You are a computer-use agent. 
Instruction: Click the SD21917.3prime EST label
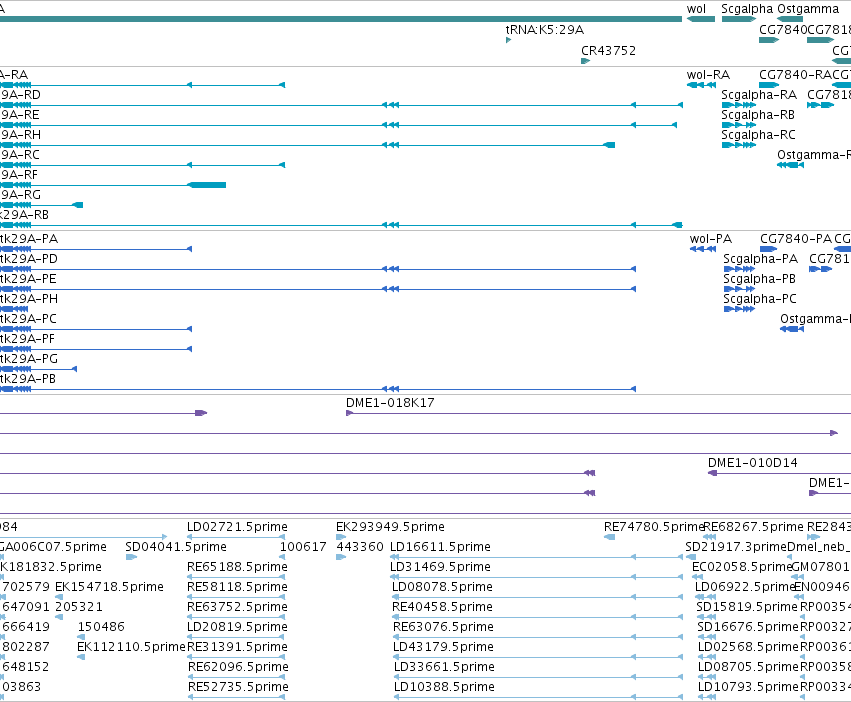point(735,547)
